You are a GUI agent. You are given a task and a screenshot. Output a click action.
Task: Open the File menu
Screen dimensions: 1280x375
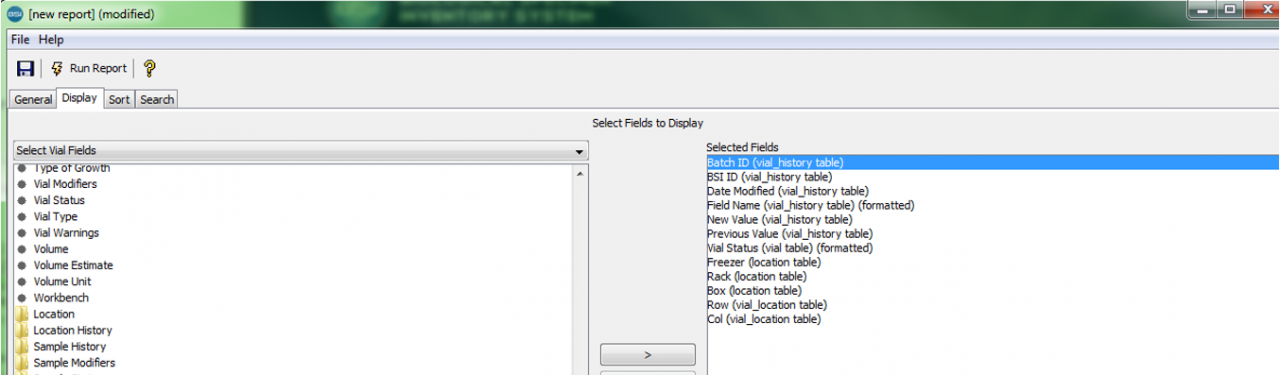coord(20,40)
